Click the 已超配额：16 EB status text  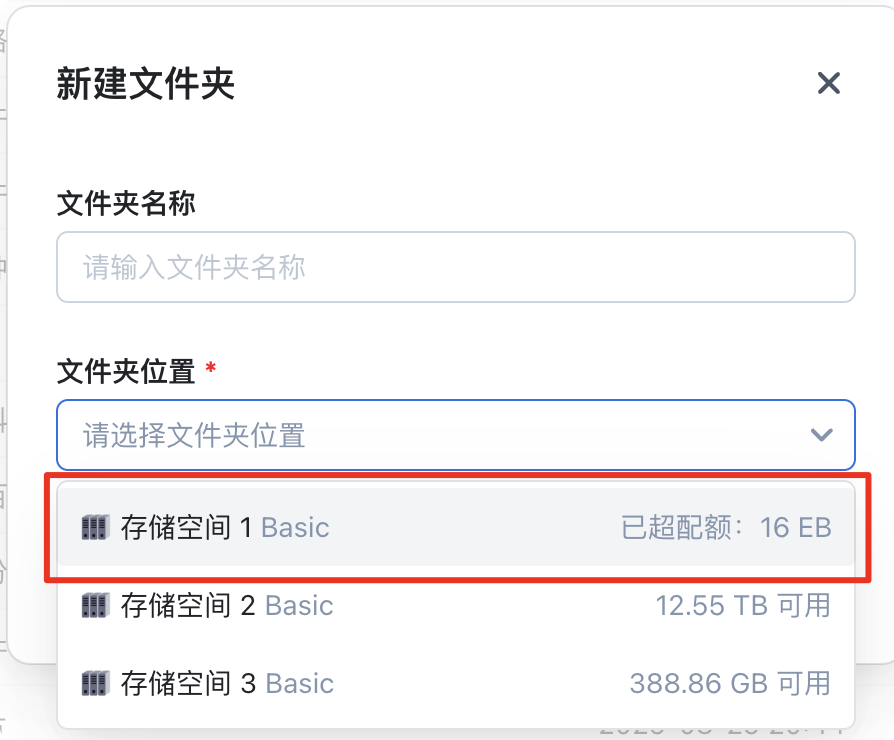726,527
